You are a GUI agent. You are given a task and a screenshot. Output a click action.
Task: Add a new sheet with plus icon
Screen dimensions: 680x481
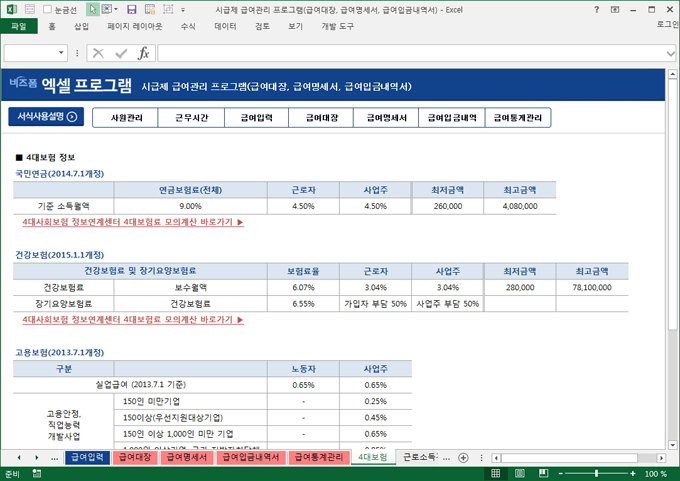(x=463, y=458)
